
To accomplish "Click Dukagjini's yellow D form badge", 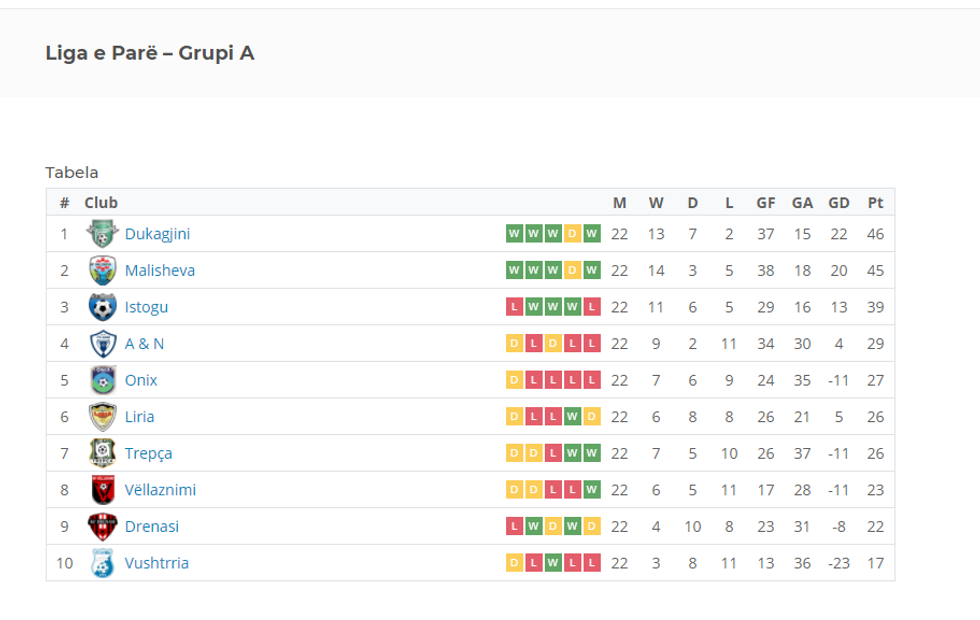I will [x=572, y=234].
